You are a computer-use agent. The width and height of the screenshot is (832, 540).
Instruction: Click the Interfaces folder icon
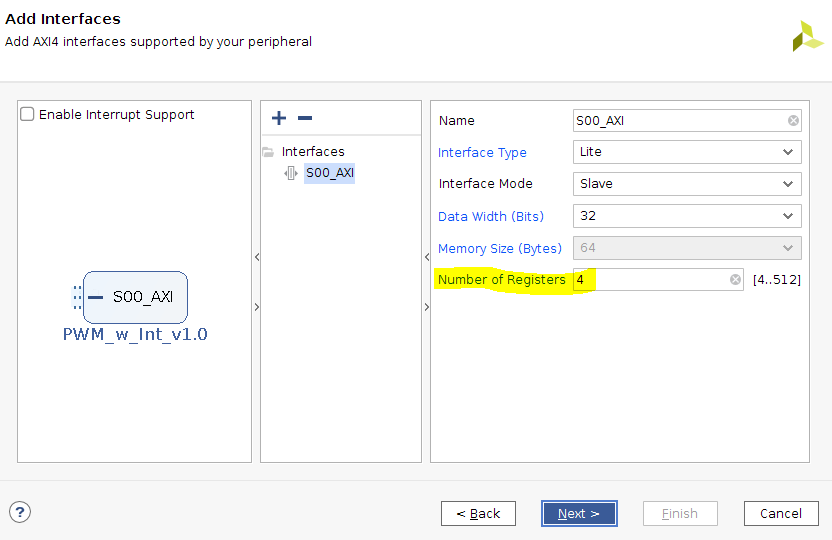tap(268, 152)
